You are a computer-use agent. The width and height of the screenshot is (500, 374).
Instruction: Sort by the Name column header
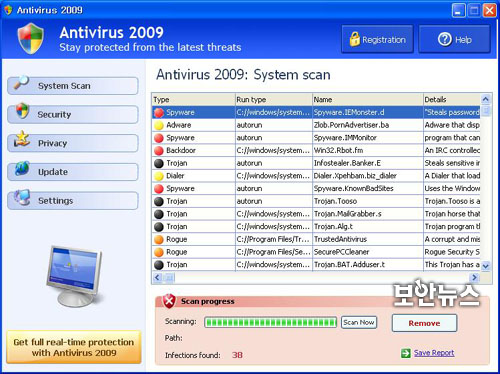(x=368, y=99)
